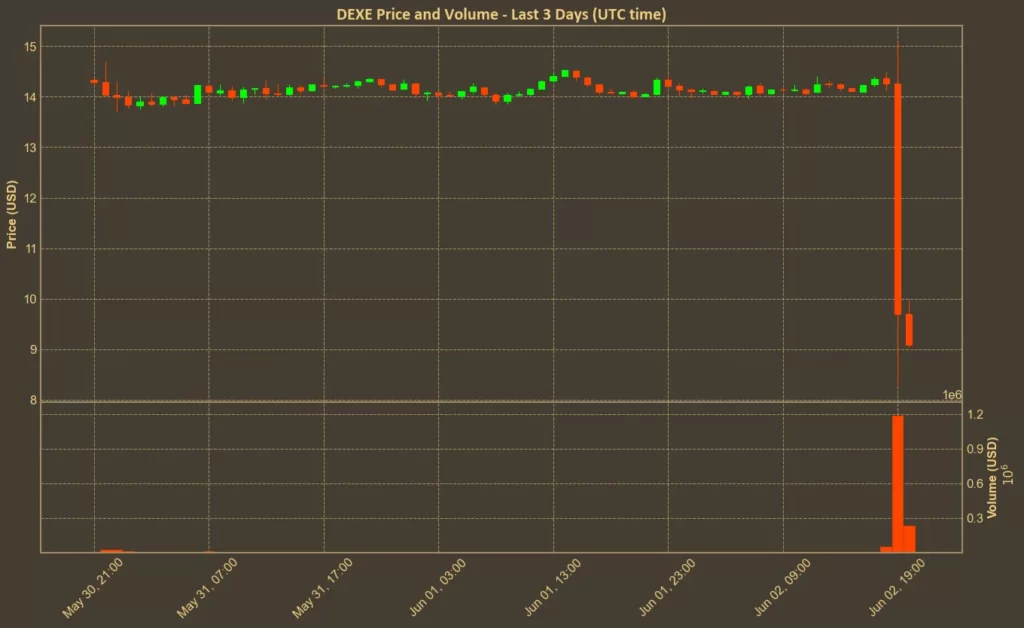Image resolution: width=1024 pixels, height=628 pixels.
Task: Click the 'Price (USD)' axis label
Action: point(11,215)
